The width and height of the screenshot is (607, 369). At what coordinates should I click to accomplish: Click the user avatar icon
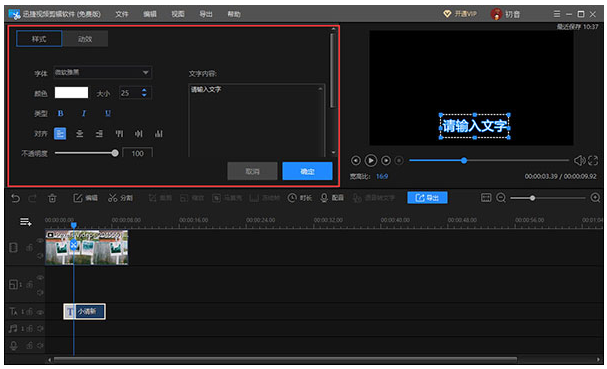click(496, 14)
